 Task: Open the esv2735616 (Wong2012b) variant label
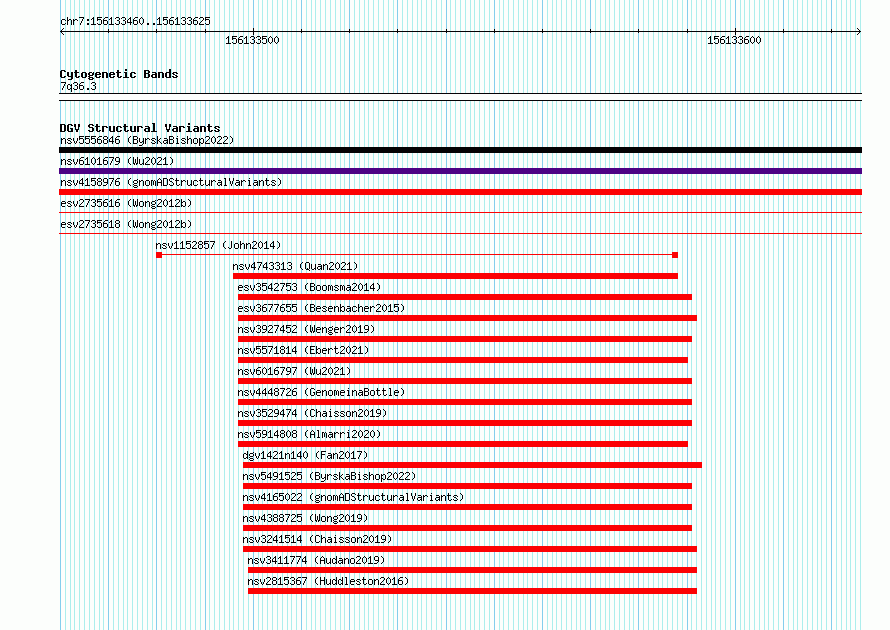point(126,203)
